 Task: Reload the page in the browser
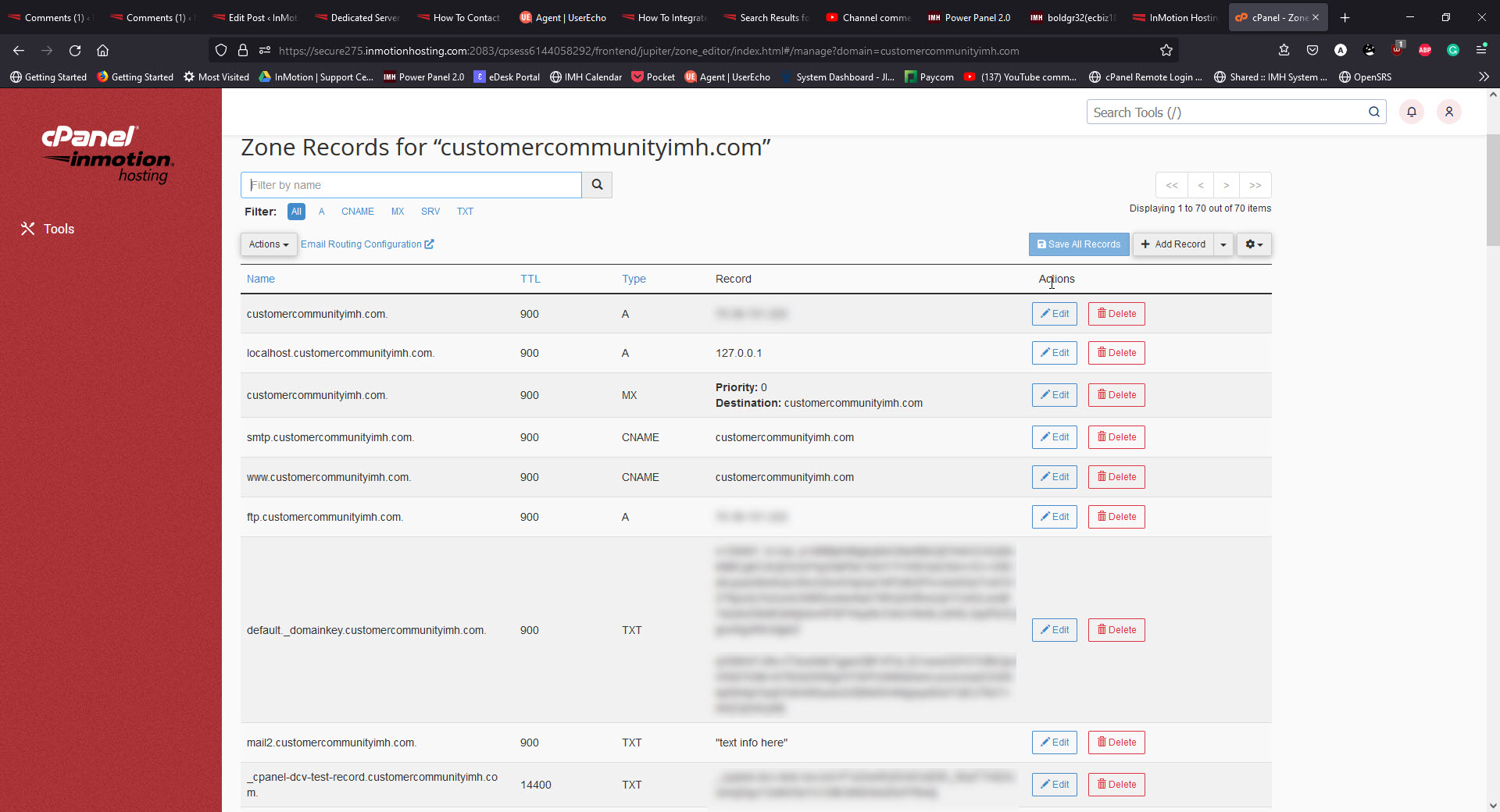75,51
